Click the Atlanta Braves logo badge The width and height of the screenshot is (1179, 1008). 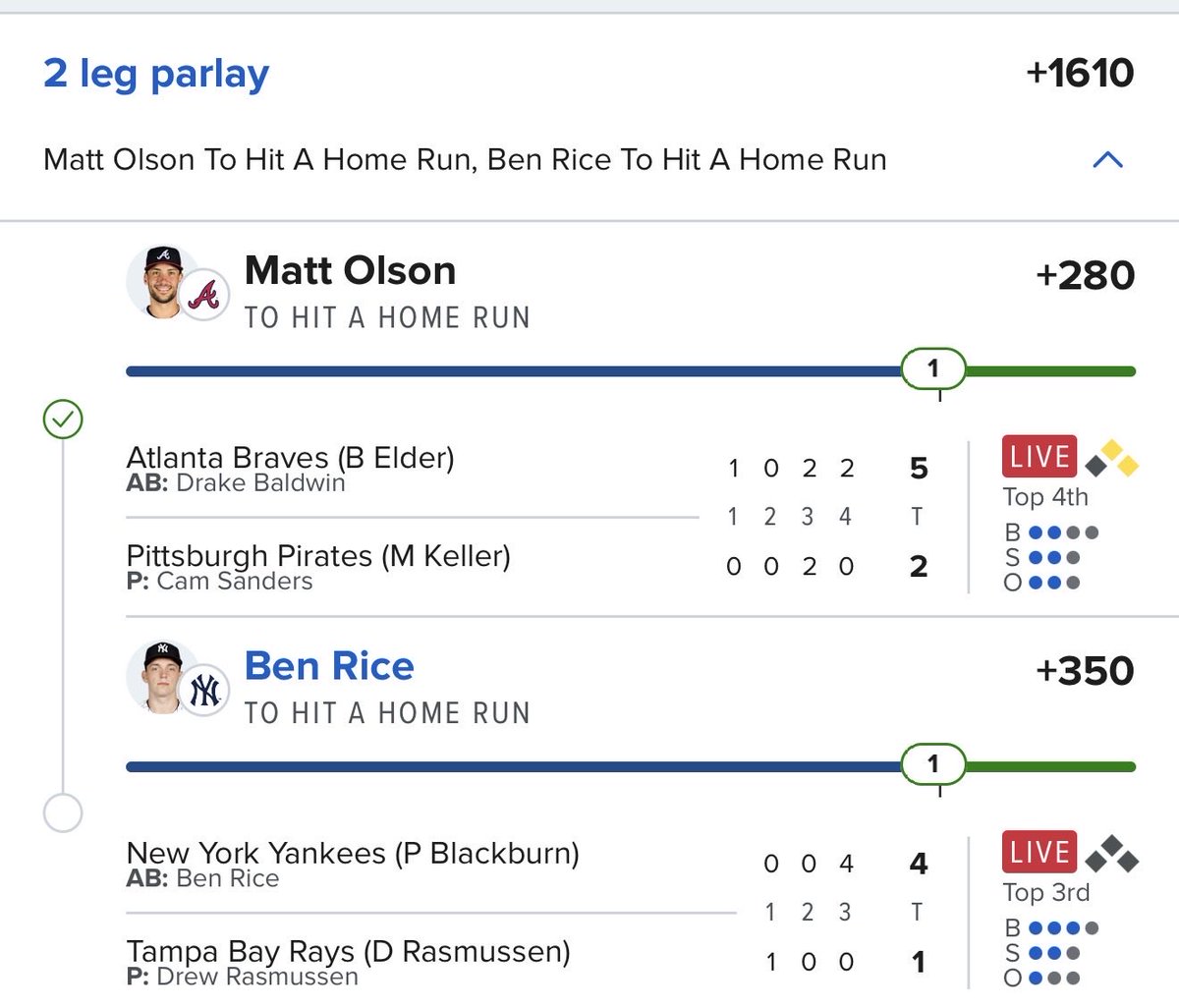(x=204, y=294)
